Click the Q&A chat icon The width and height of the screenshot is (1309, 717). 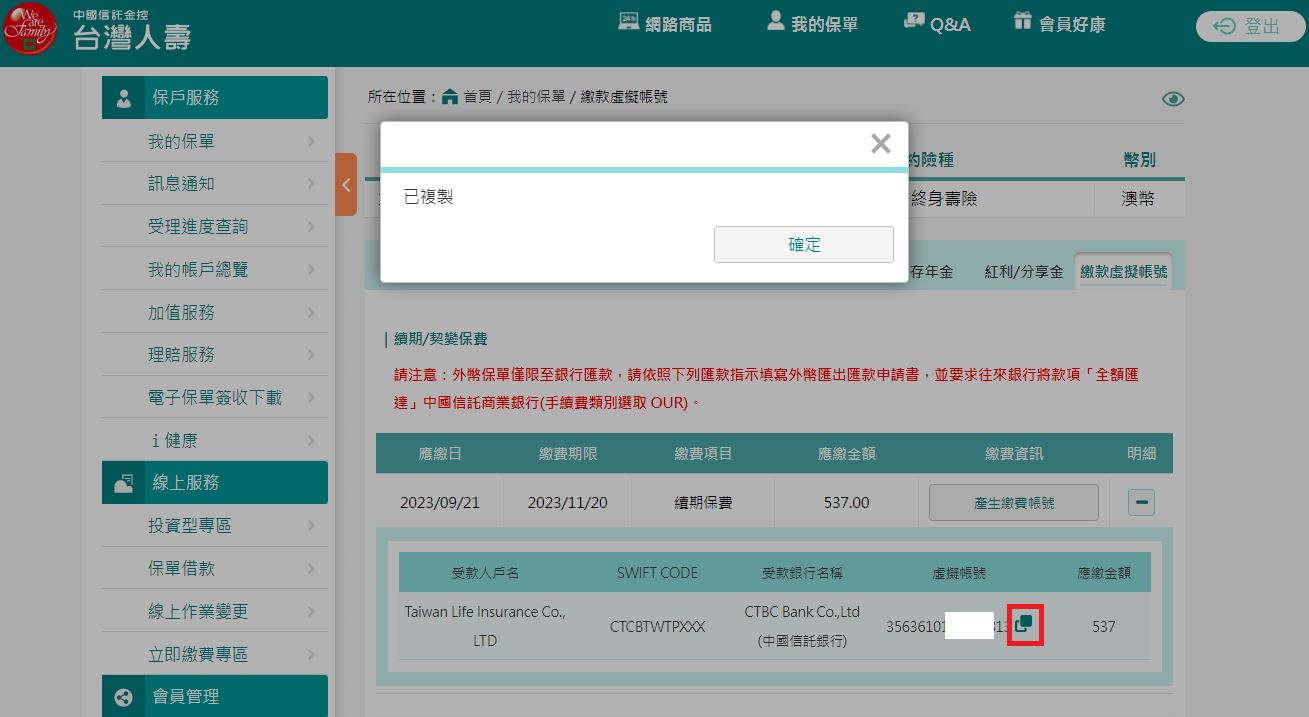point(913,20)
